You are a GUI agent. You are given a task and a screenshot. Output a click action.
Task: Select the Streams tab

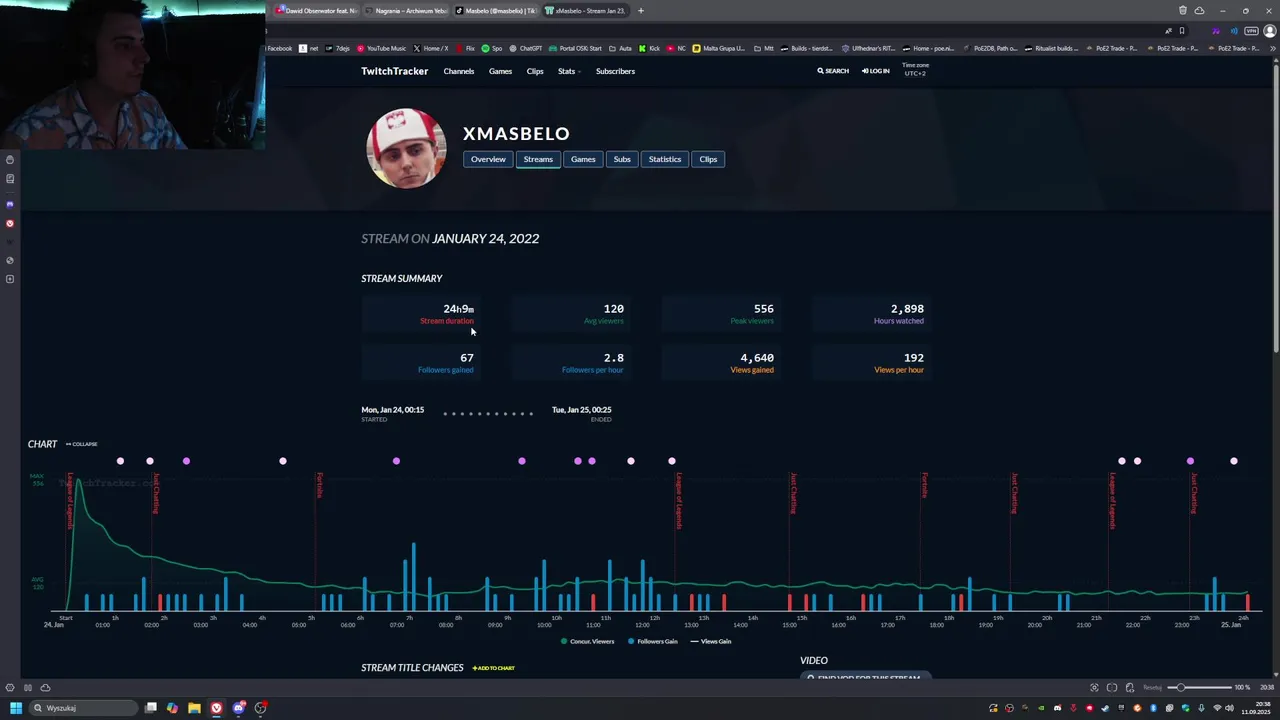pos(538,159)
